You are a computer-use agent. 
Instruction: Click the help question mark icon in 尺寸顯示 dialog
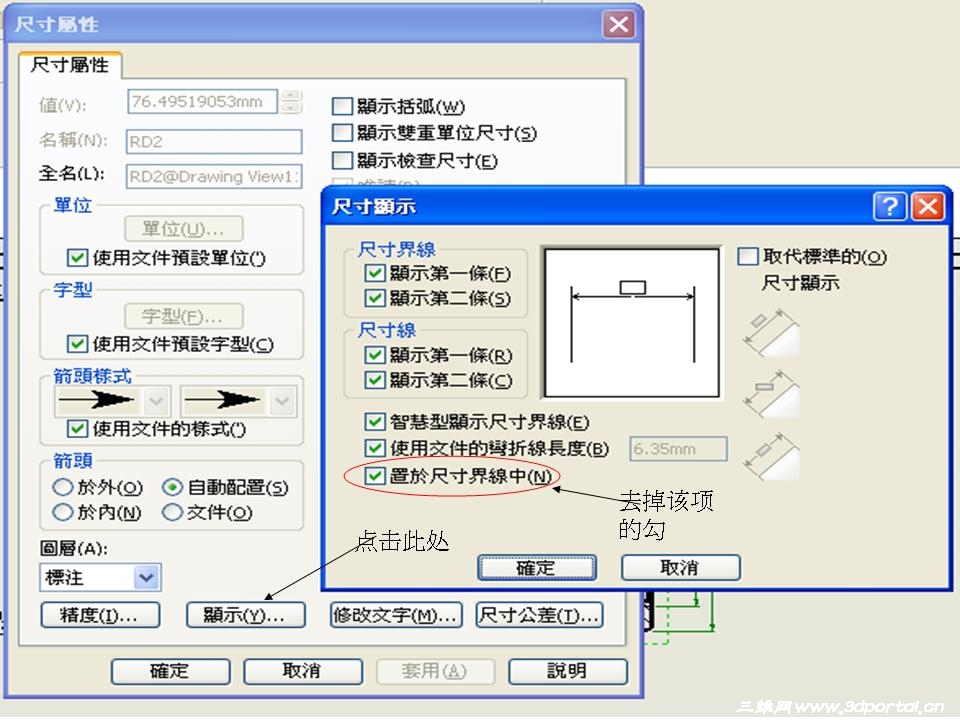pos(890,206)
